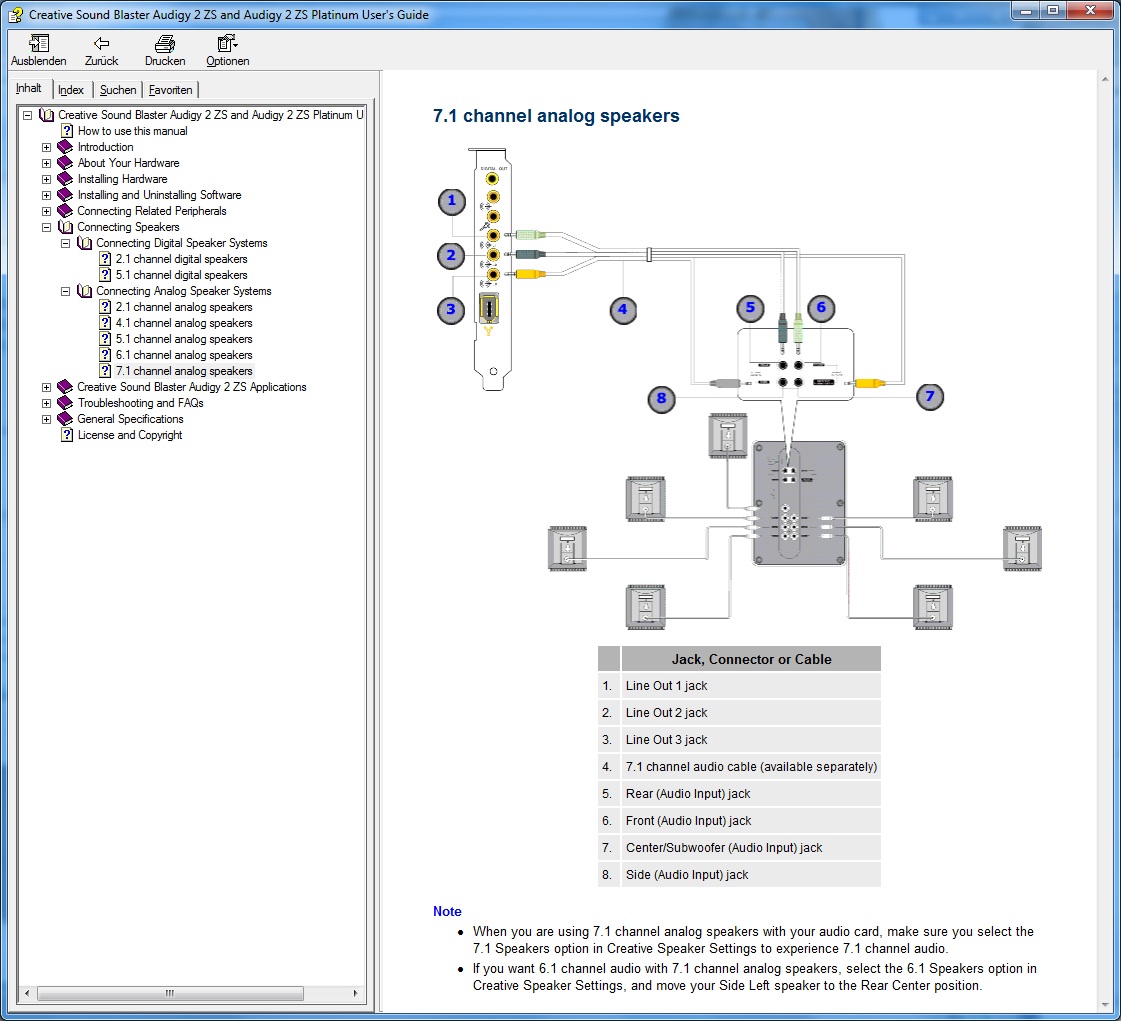The width and height of the screenshot is (1121, 1021).
Task: Click the book icon beside General Specifications
Action: (65, 419)
